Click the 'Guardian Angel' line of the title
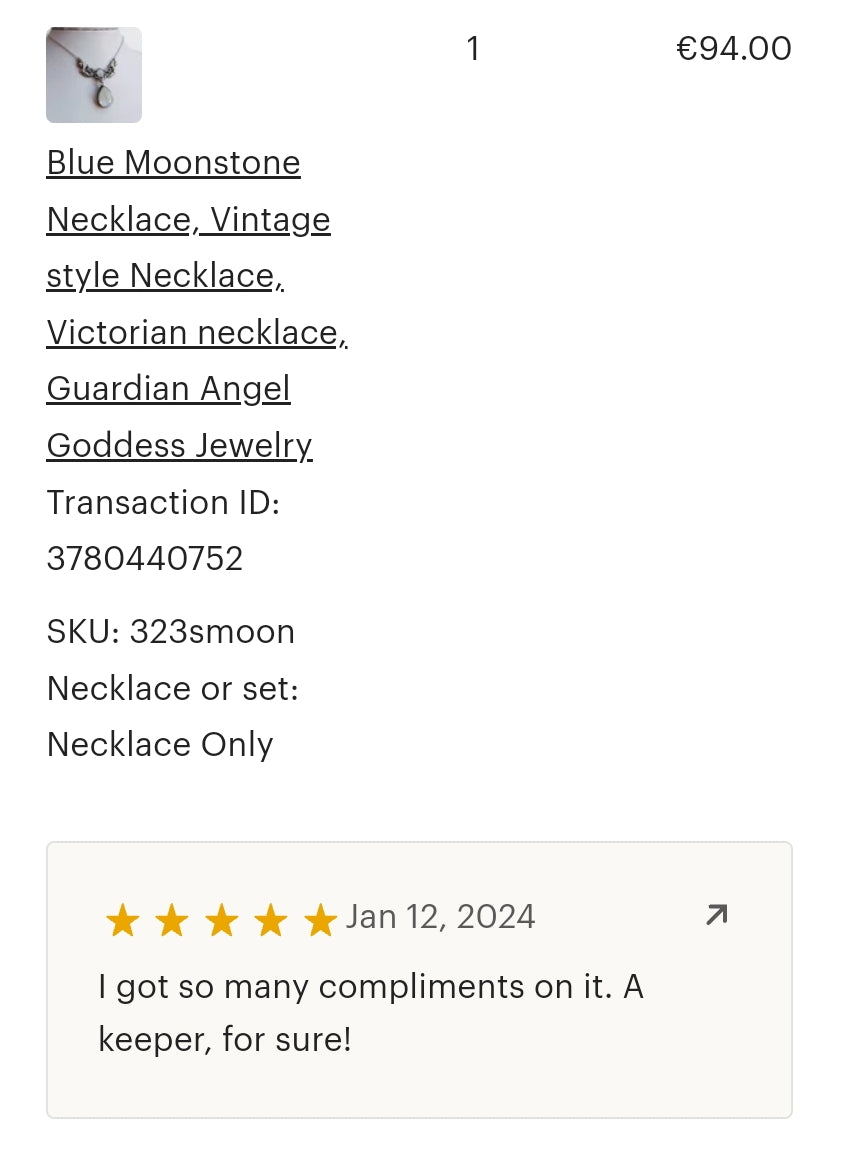The image size is (842, 1168). click(168, 388)
